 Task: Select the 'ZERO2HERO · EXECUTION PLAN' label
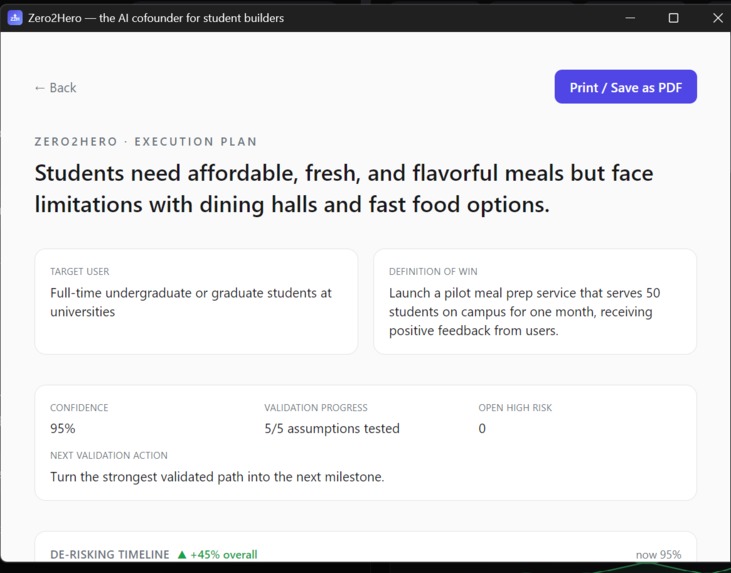(145, 142)
